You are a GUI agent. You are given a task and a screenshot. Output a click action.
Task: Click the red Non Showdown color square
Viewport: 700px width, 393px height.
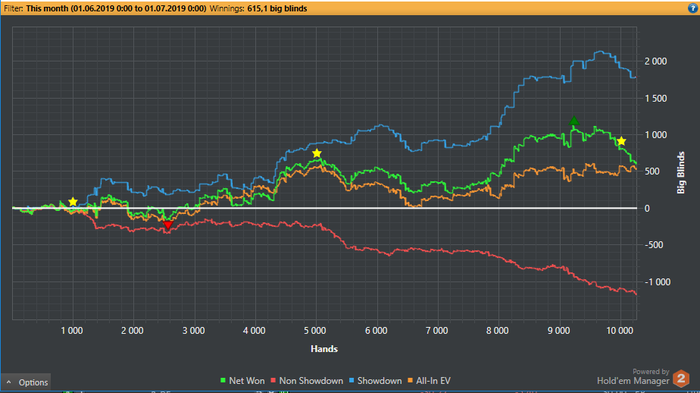pyautogui.click(x=273, y=380)
